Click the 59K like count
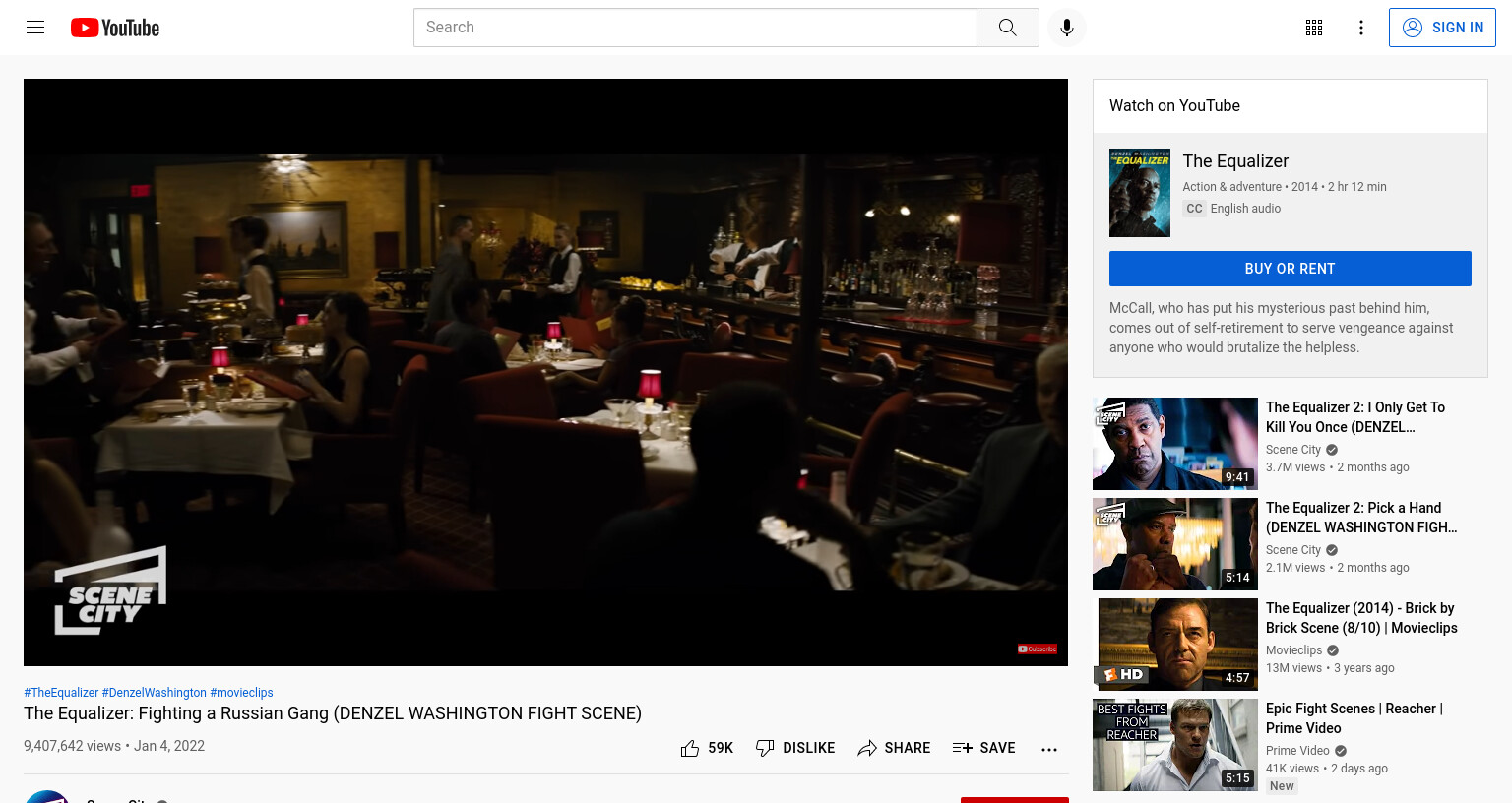This screenshot has width=1512, height=803. 721,748
